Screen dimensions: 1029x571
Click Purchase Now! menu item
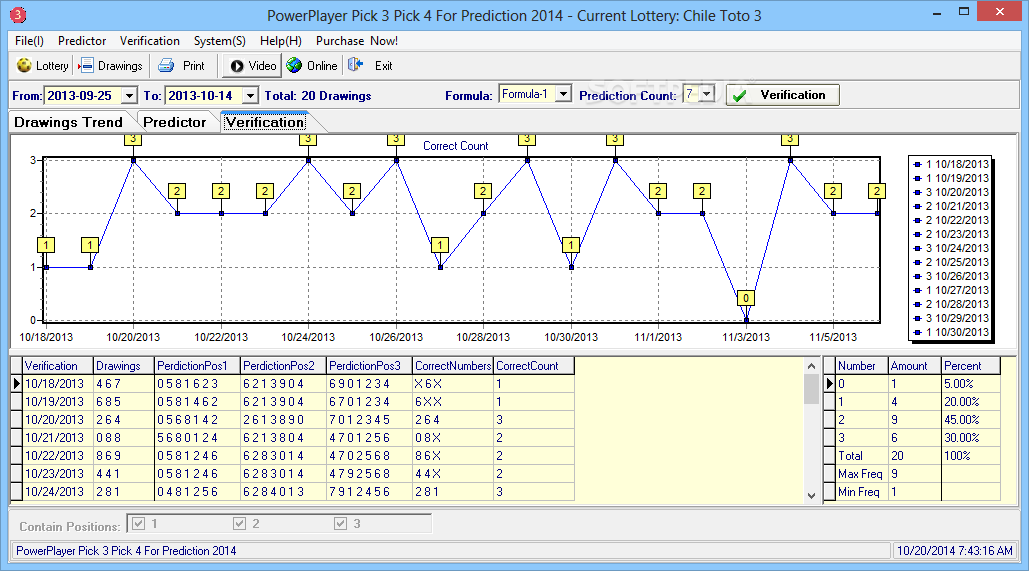point(357,41)
